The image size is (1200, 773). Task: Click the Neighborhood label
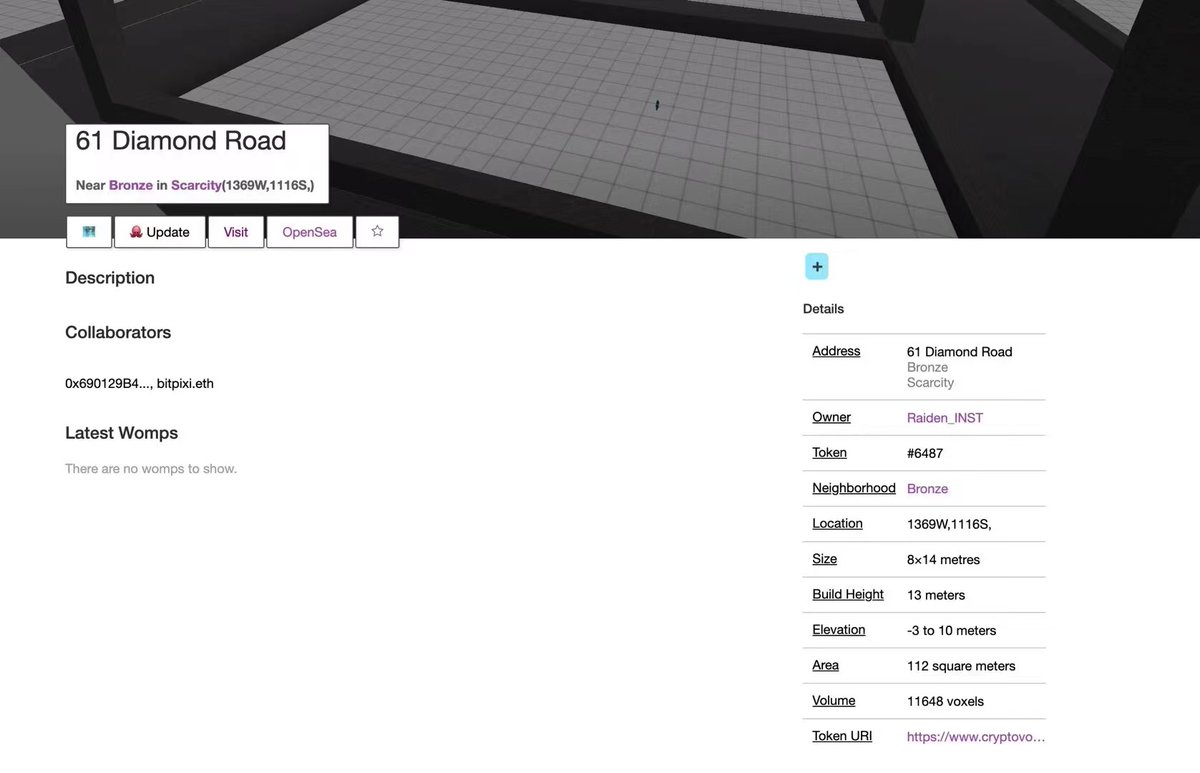854,488
